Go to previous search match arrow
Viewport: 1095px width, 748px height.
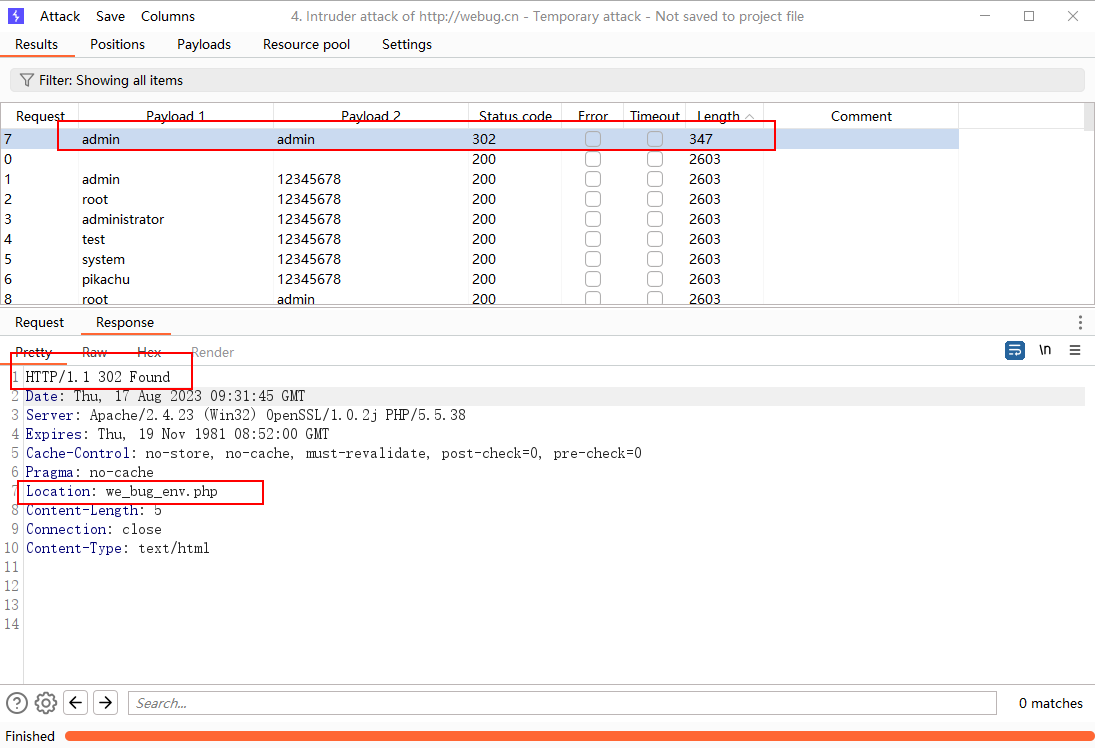[x=75, y=703]
